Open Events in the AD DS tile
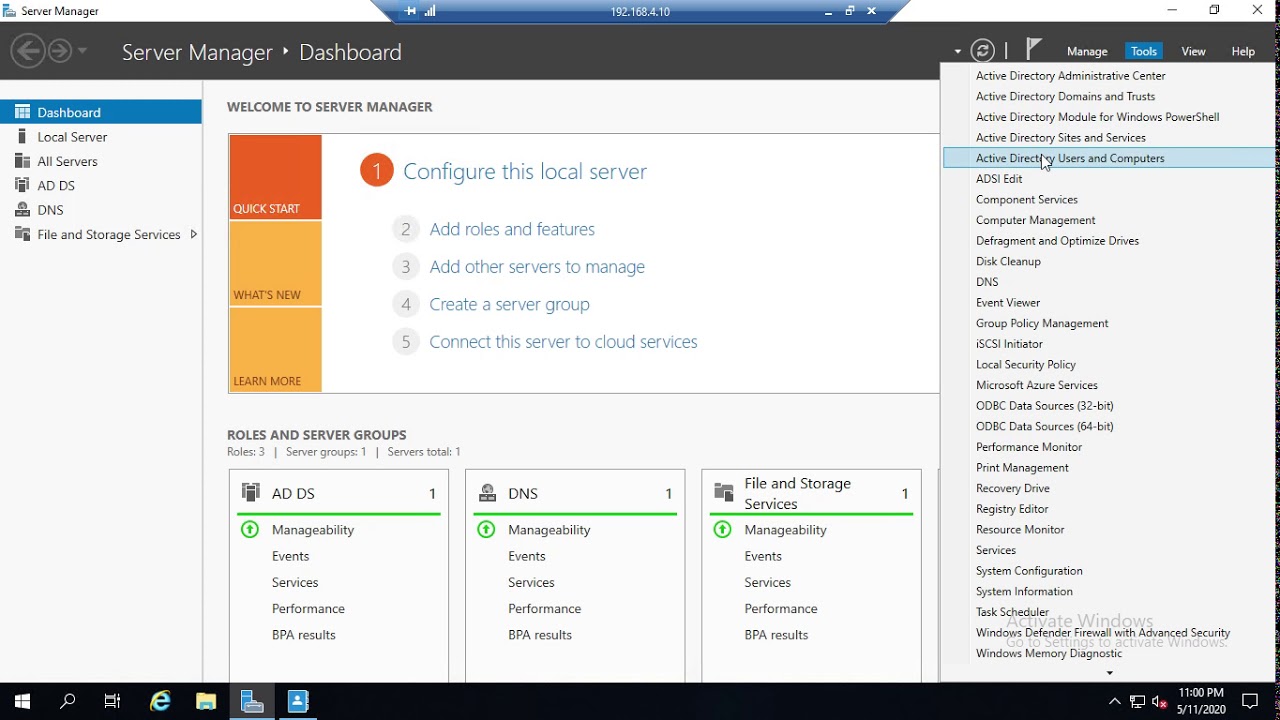Viewport: 1280px width, 720px height. tap(290, 556)
